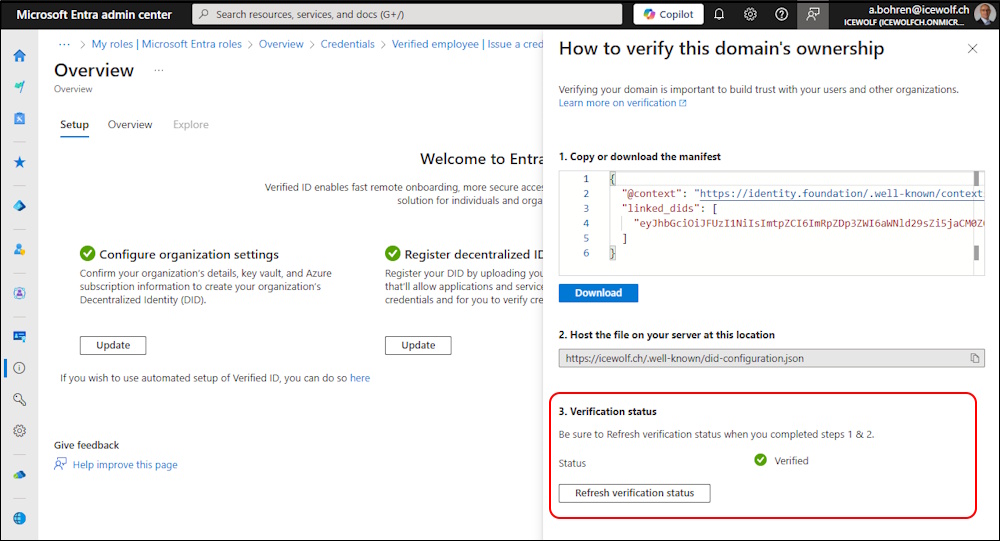Copy the did-configuration.json URL
Screen dimensions: 1000x541
[x=974, y=359]
